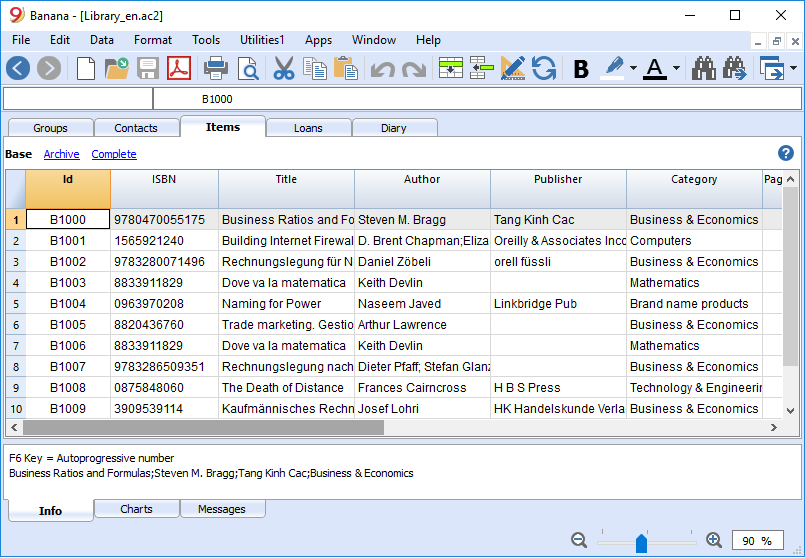The height and width of the screenshot is (558, 805).
Task: Open the Archive view link
Action: point(62,154)
